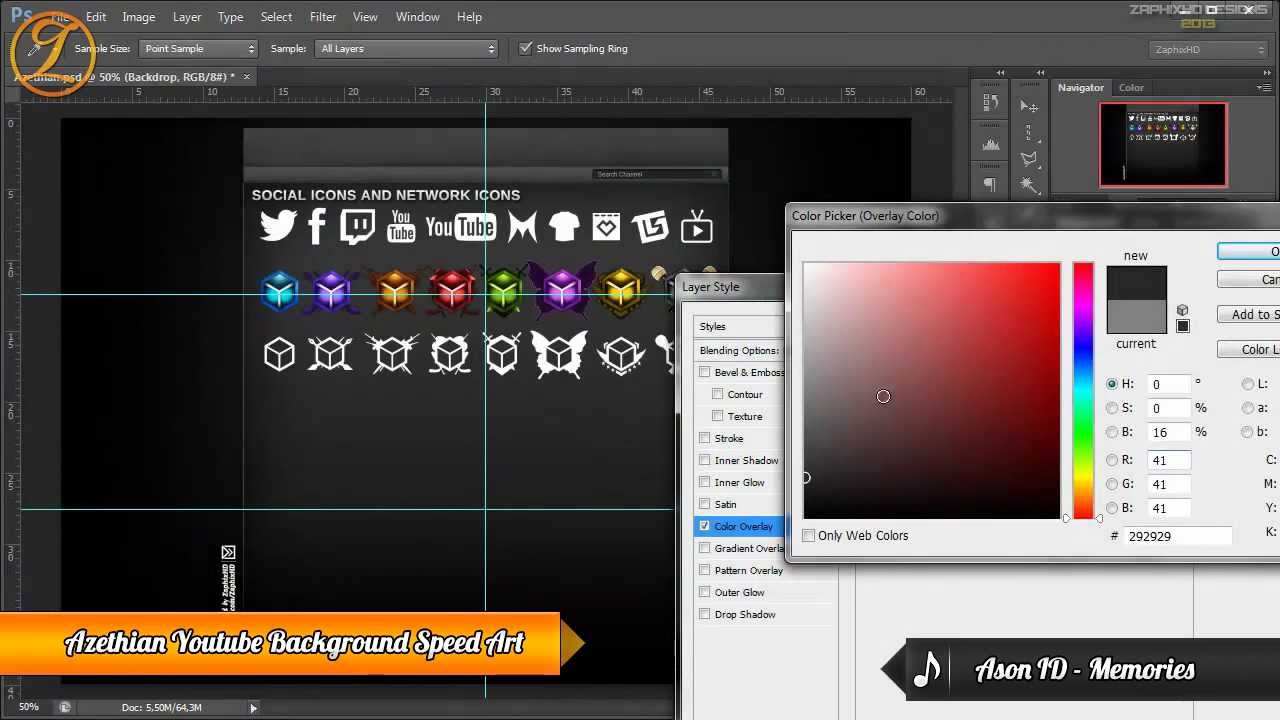Viewport: 1280px width, 720px height.
Task: Enable the Inner Shadow checkbox
Action: pyautogui.click(x=705, y=460)
